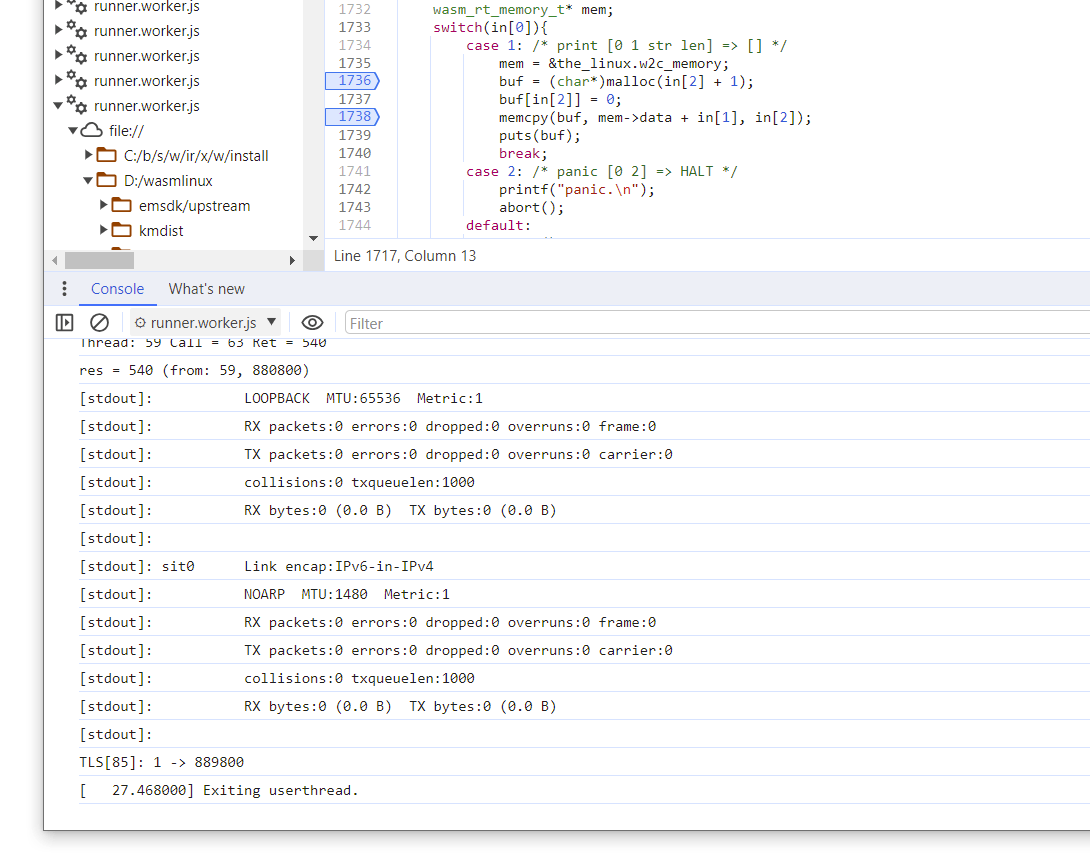
Task: Click the 'case 2: panic' code line
Action: pyautogui.click(x=602, y=171)
